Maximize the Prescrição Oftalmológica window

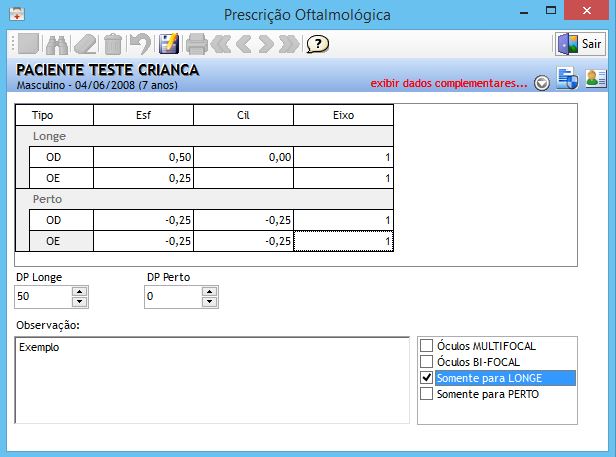click(551, 11)
